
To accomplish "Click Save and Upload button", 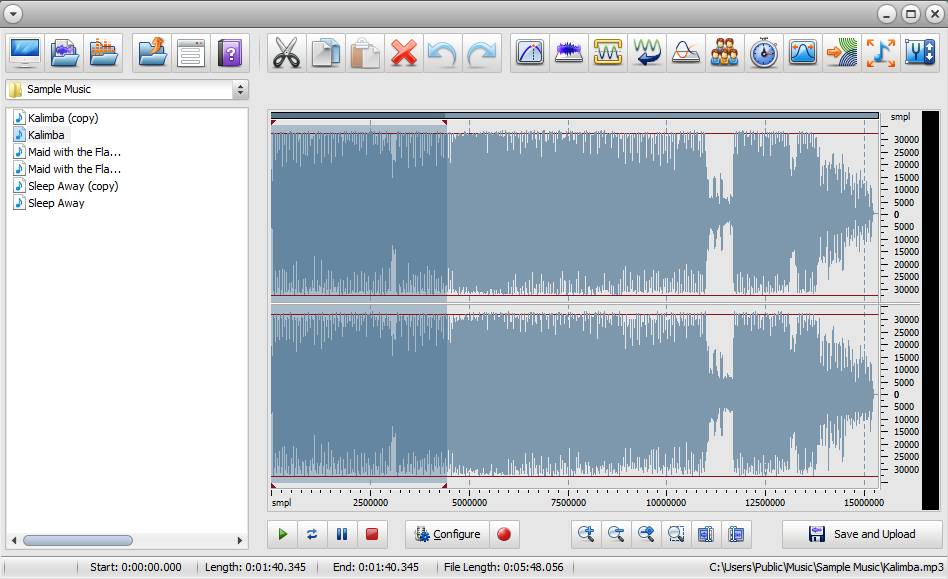I will (862, 534).
